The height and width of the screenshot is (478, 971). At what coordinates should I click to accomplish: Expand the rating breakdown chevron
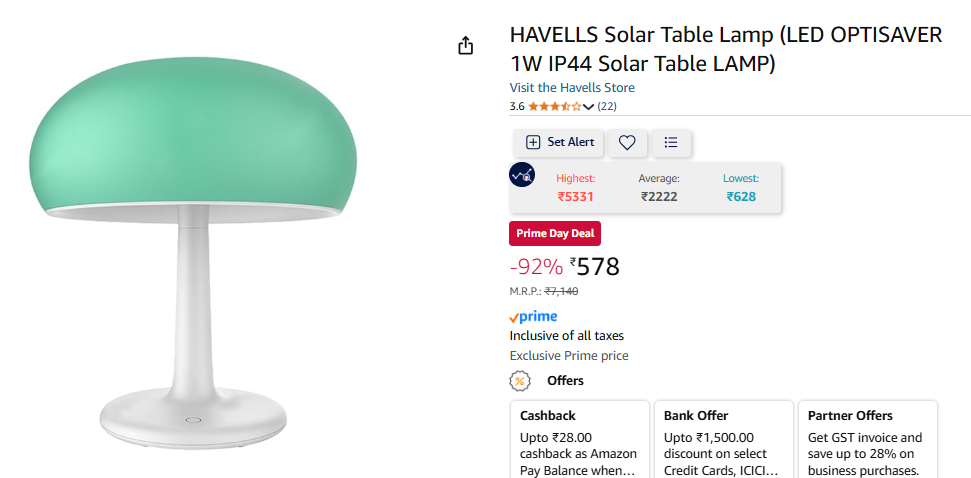(588, 107)
